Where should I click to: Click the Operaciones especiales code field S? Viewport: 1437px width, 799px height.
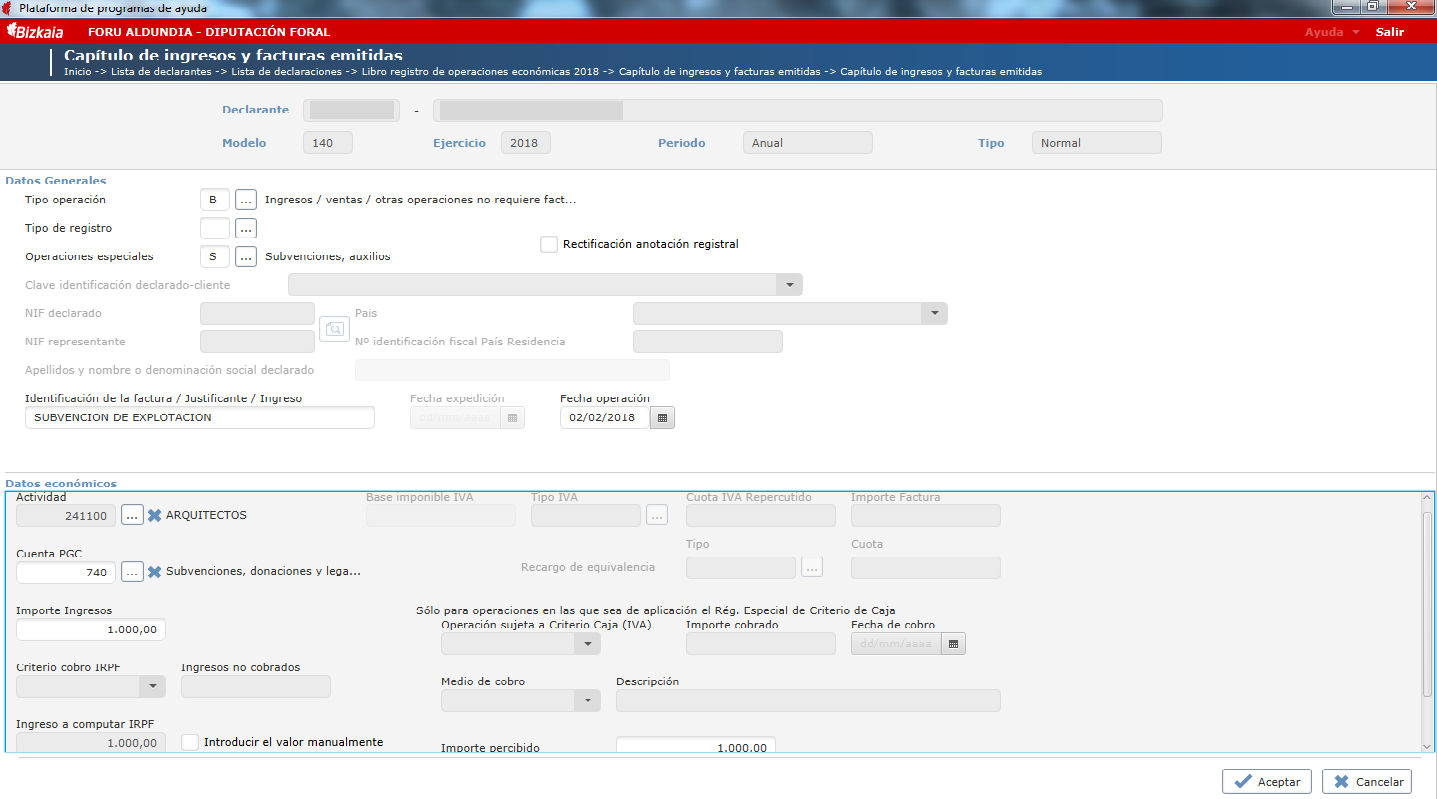click(x=214, y=257)
